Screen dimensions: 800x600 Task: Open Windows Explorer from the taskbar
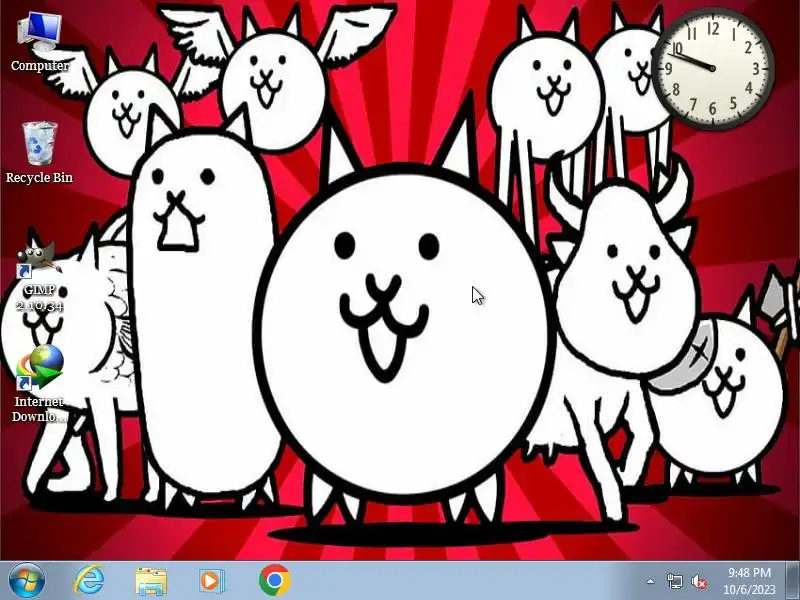pos(151,581)
